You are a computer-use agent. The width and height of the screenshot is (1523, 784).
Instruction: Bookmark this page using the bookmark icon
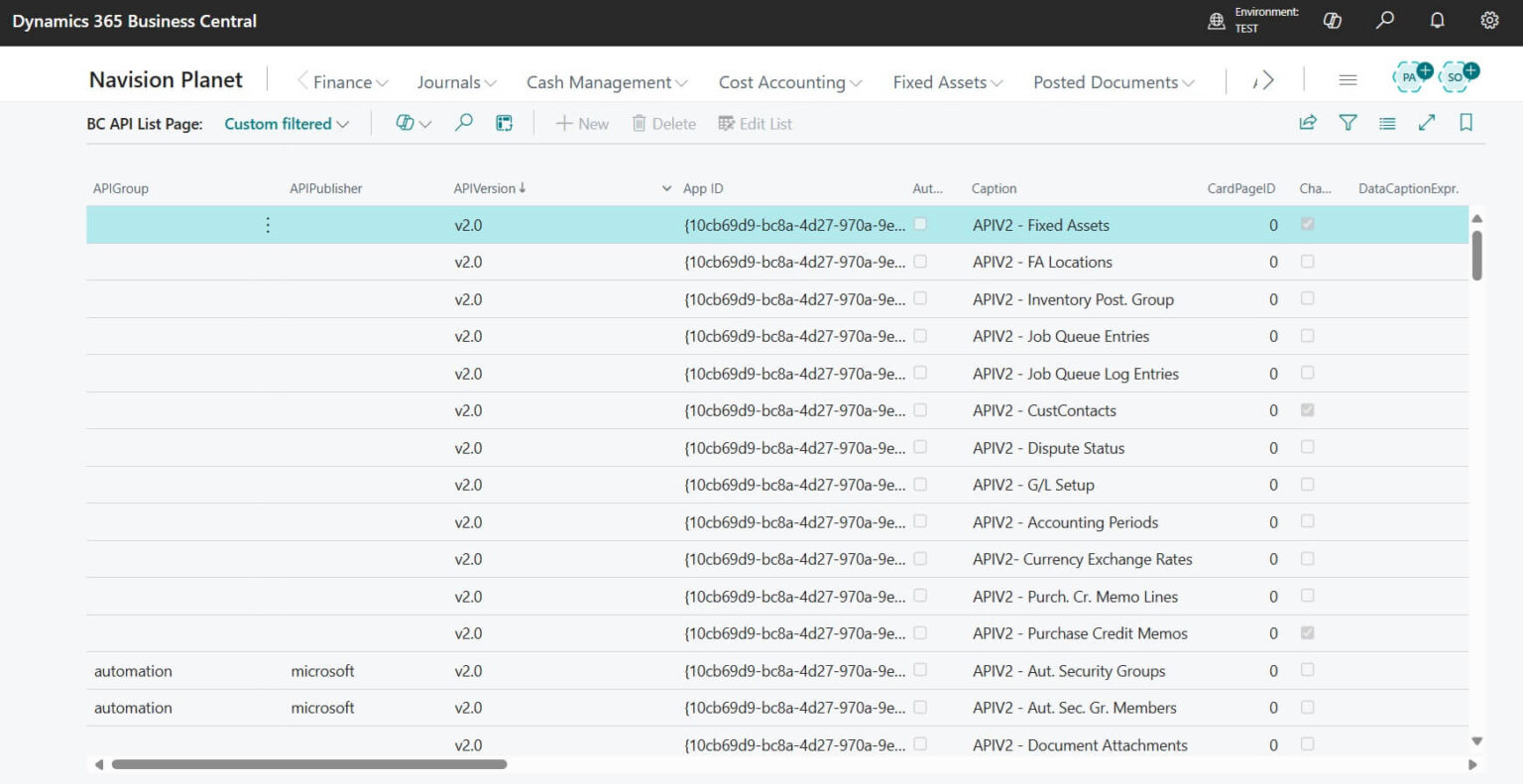coord(1466,122)
